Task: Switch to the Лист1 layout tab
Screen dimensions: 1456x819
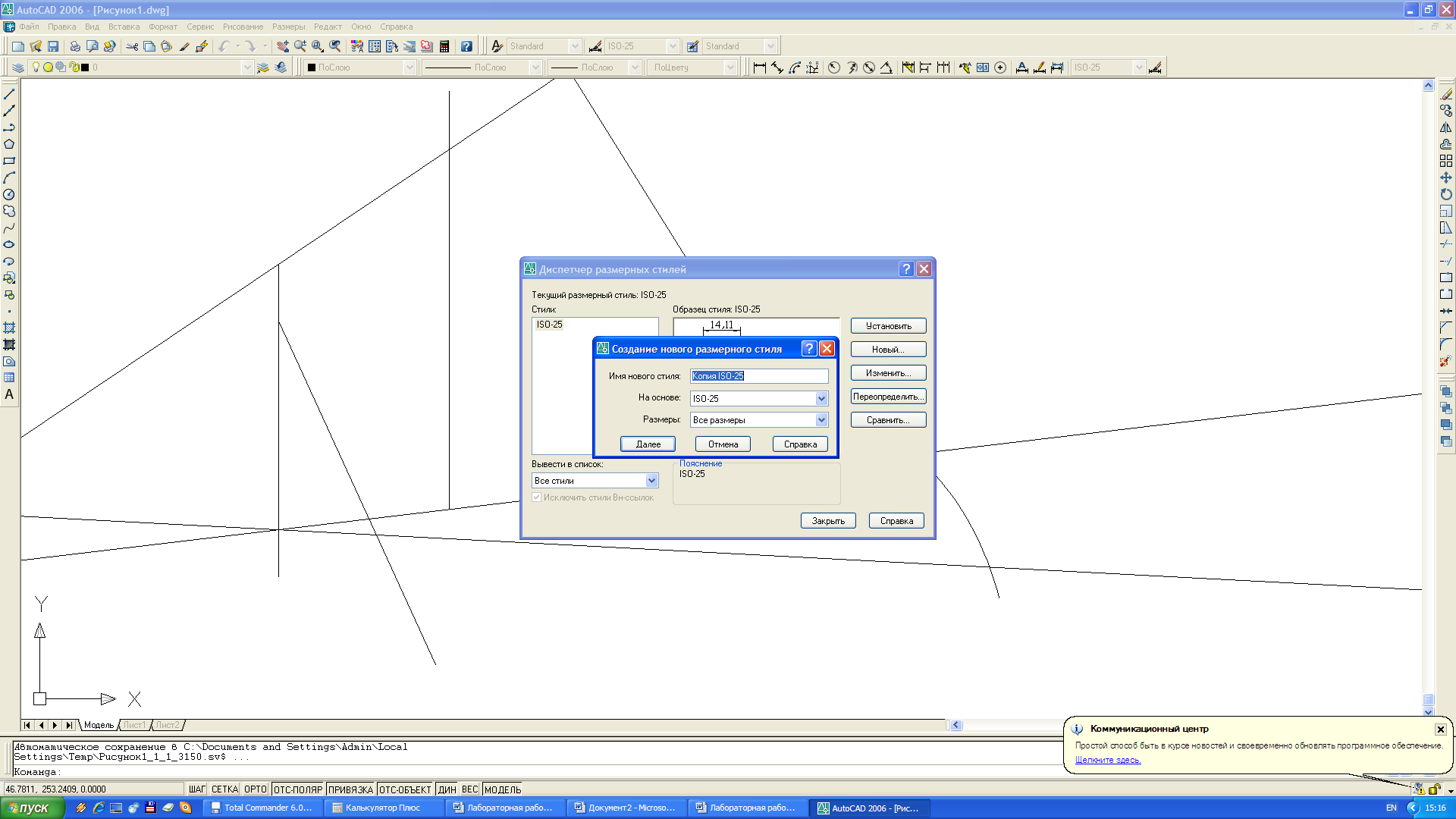Action: pos(134,725)
